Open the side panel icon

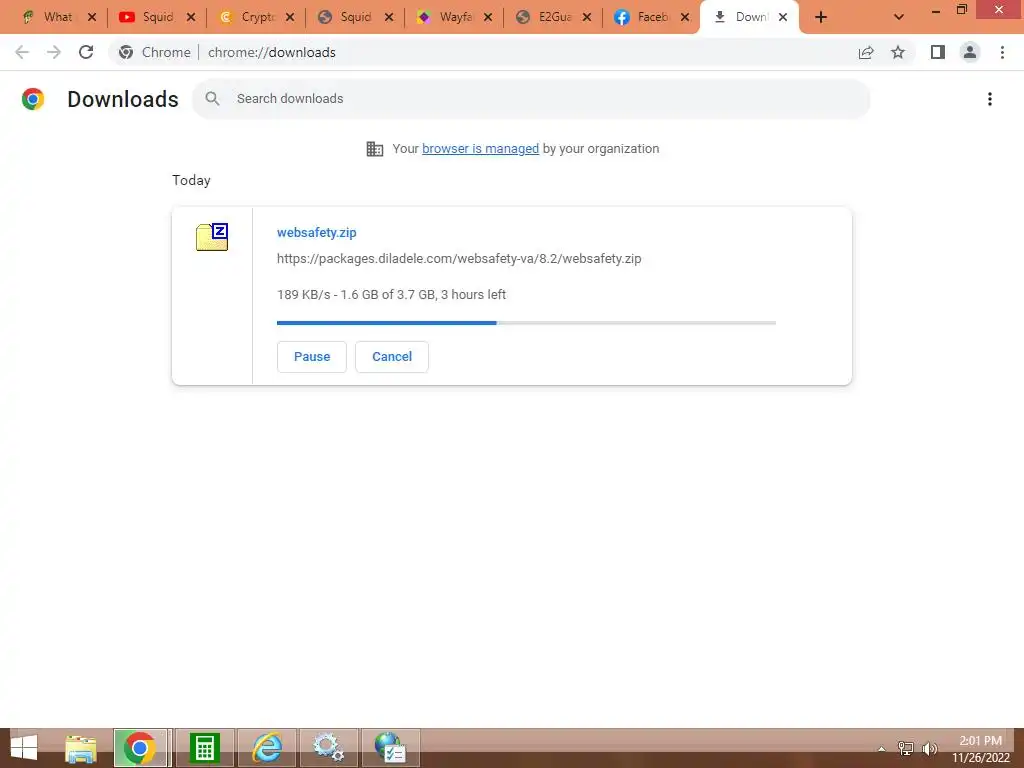pos(938,52)
